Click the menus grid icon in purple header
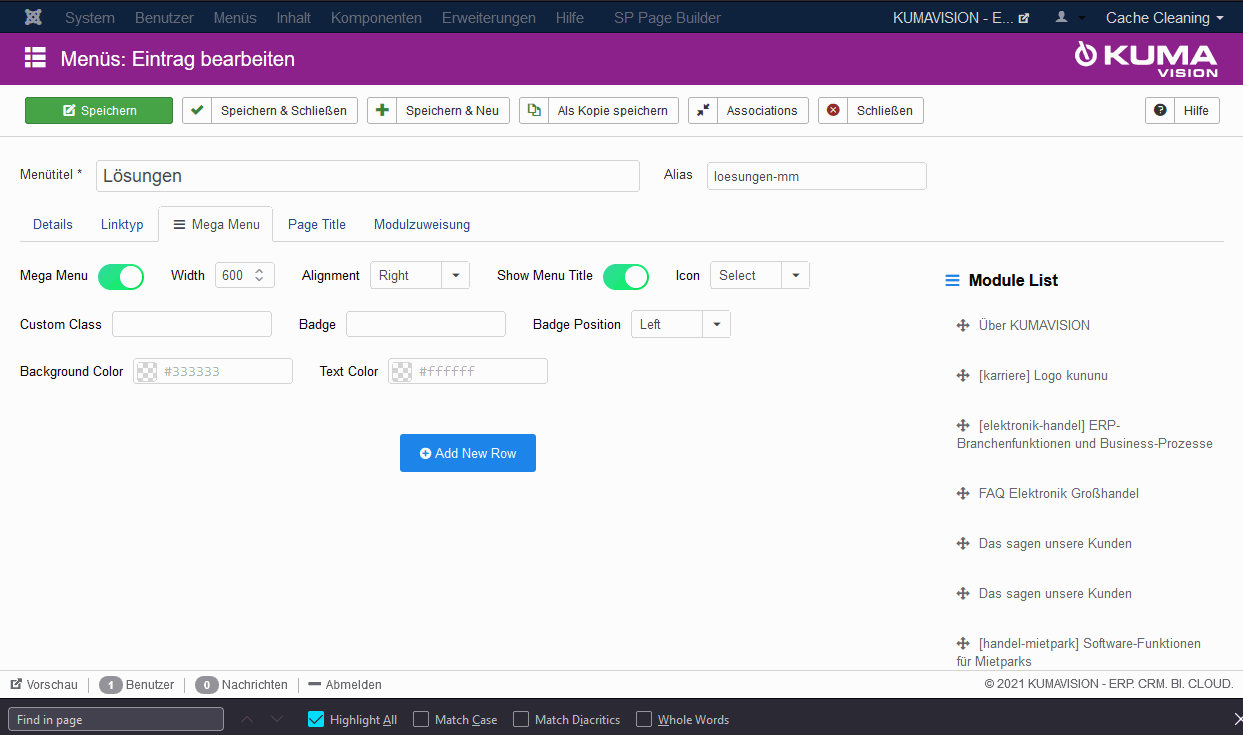This screenshot has height=735, width=1243. 36,58
